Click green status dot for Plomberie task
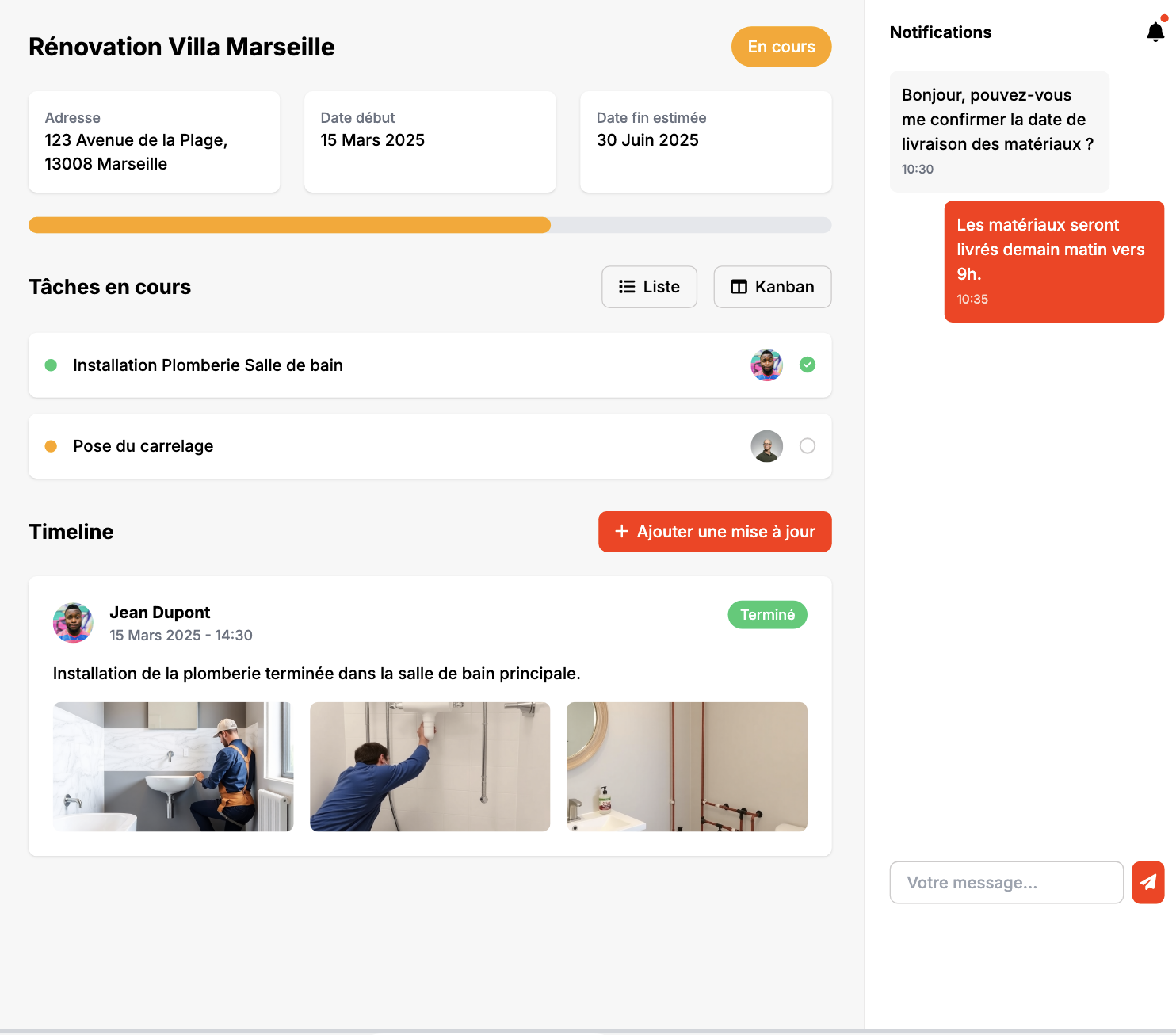The width and height of the screenshot is (1176, 1035). [x=51, y=365]
